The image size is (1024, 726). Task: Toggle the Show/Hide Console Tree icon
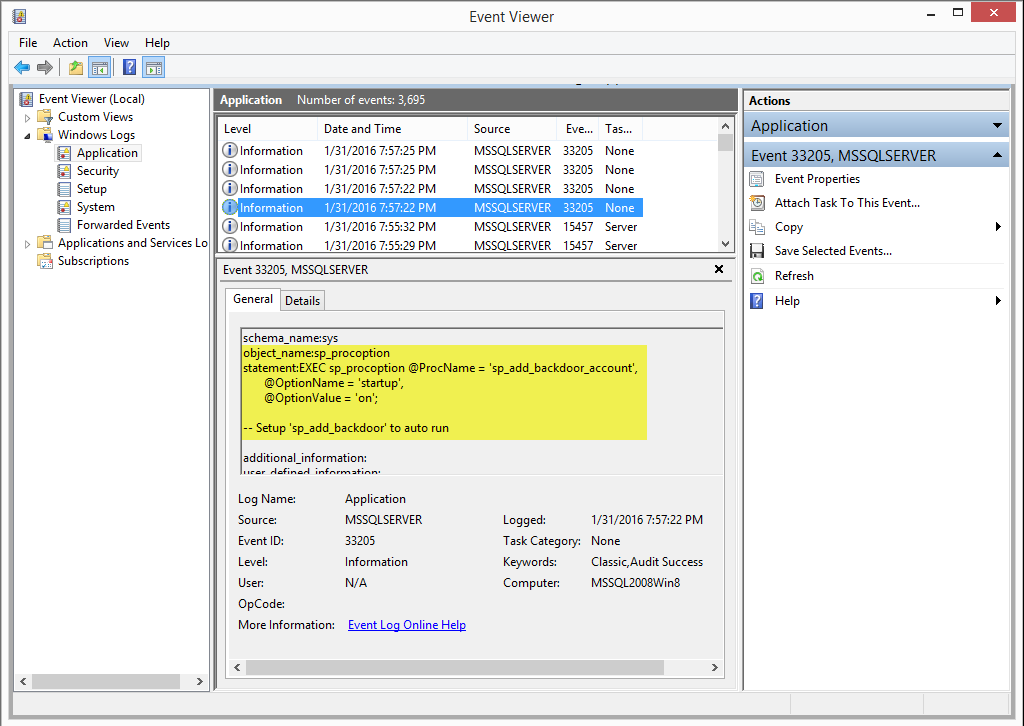(x=99, y=67)
